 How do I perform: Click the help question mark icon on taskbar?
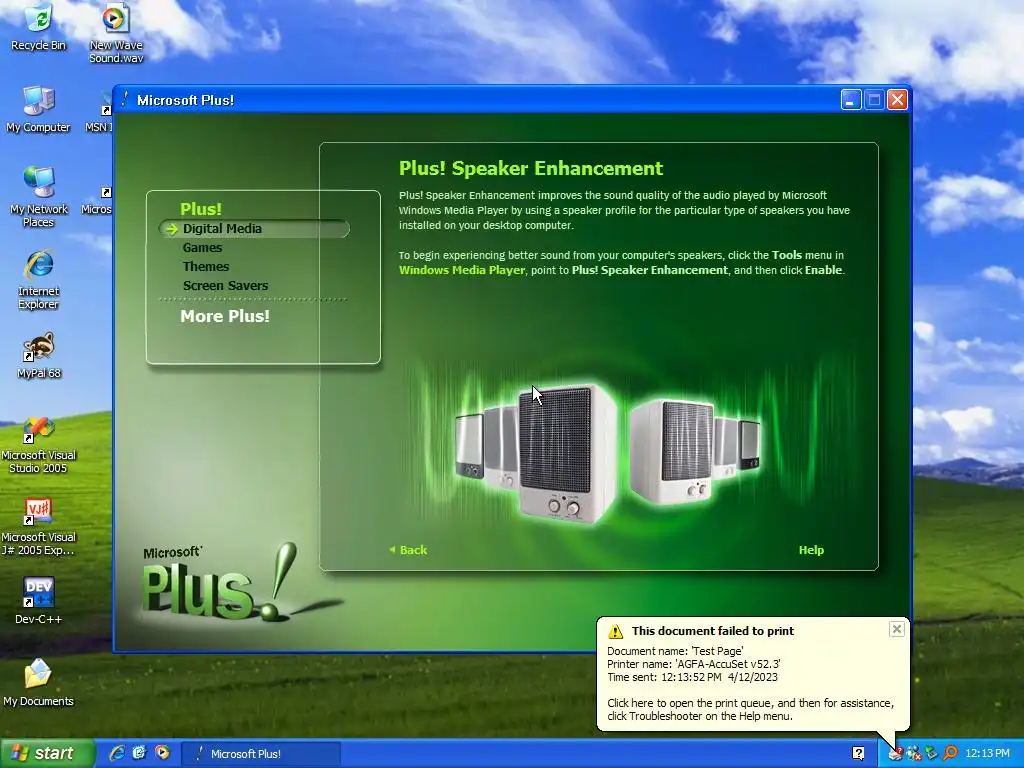[x=859, y=754]
